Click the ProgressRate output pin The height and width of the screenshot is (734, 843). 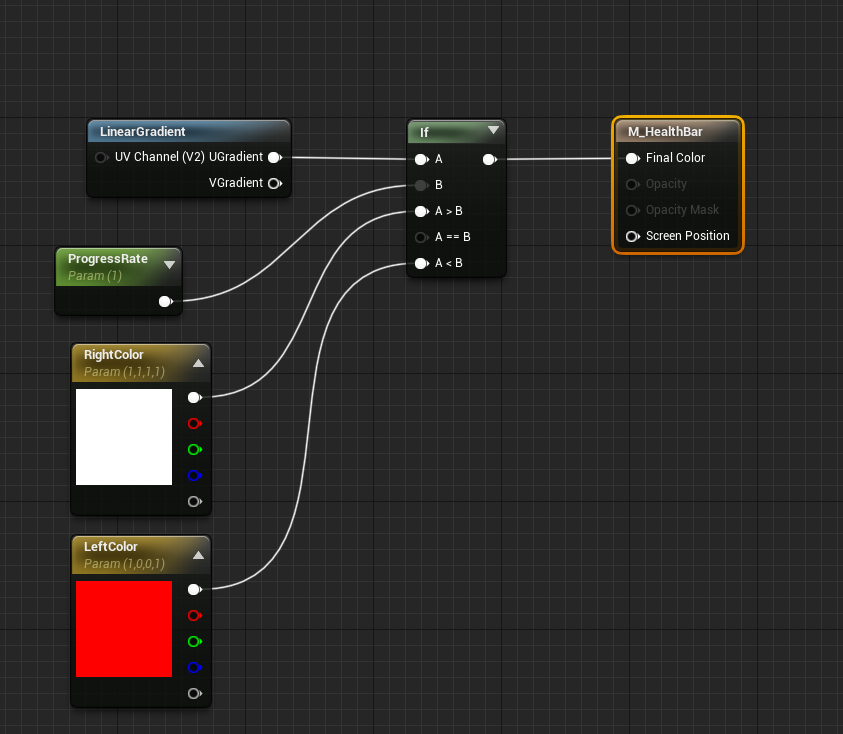tap(166, 302)
